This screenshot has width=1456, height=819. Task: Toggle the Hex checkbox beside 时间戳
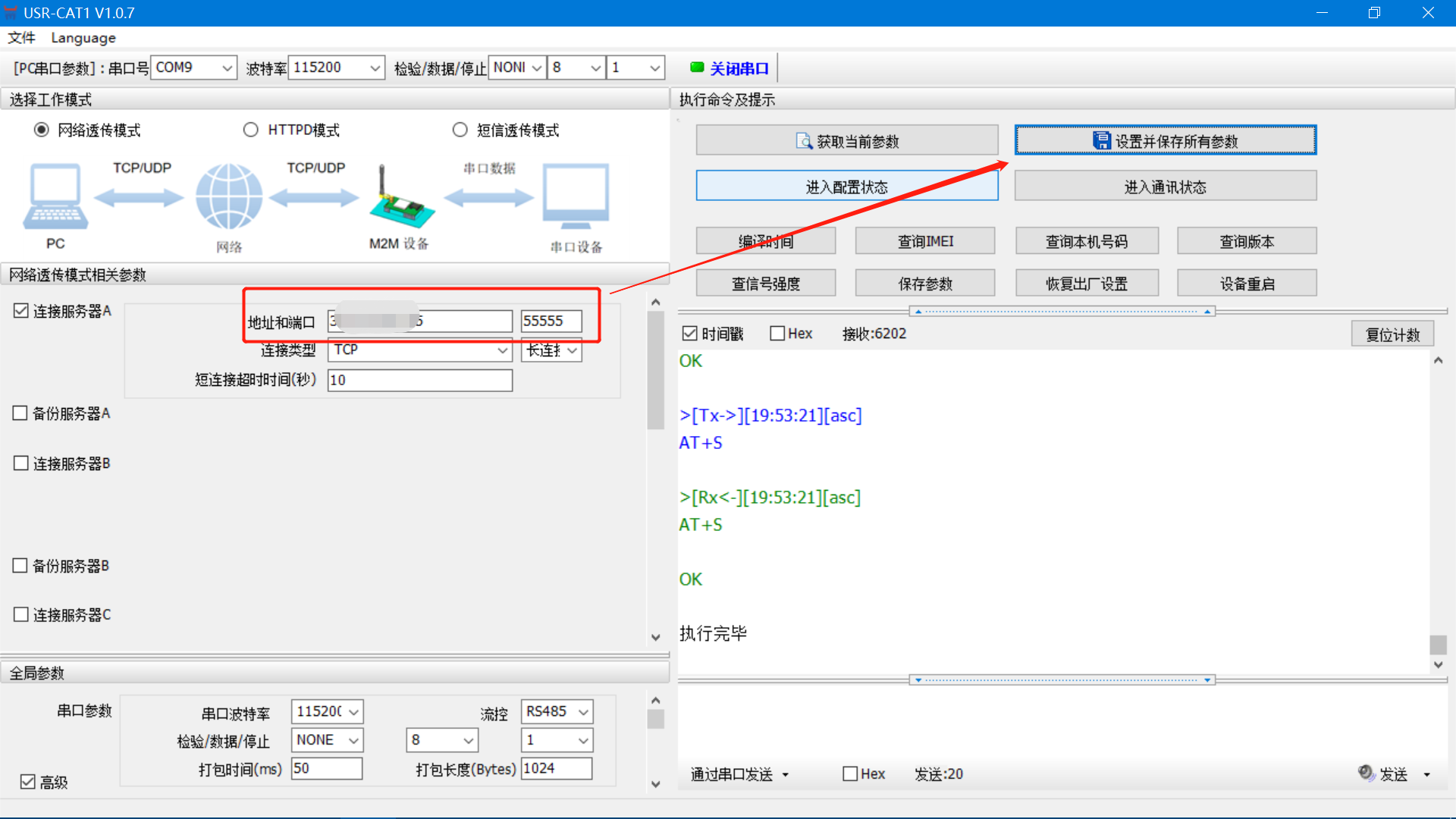click(x=777, y=334)
